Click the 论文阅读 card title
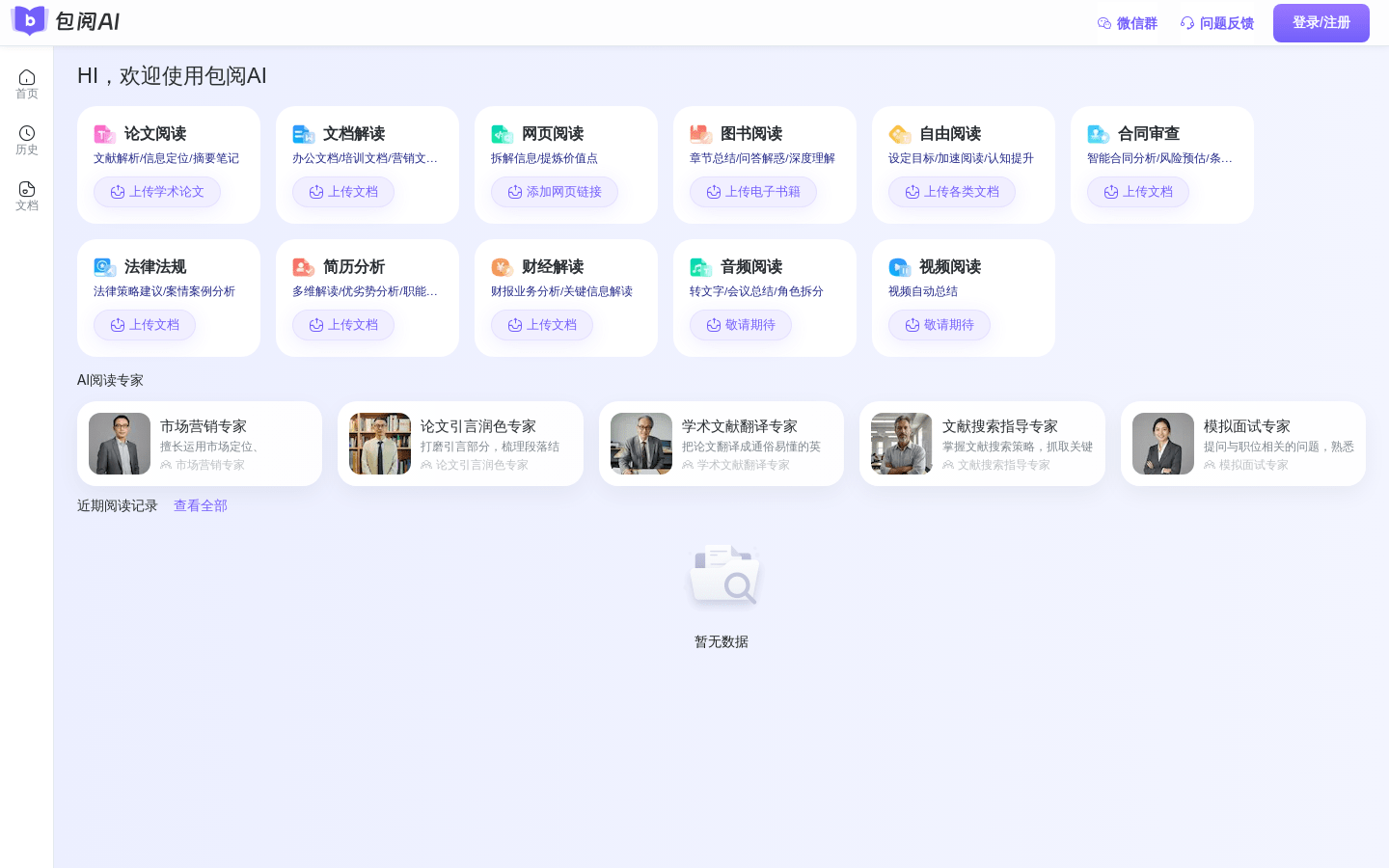The width and height of the screenshot is (1389, 868). (155, 134)
